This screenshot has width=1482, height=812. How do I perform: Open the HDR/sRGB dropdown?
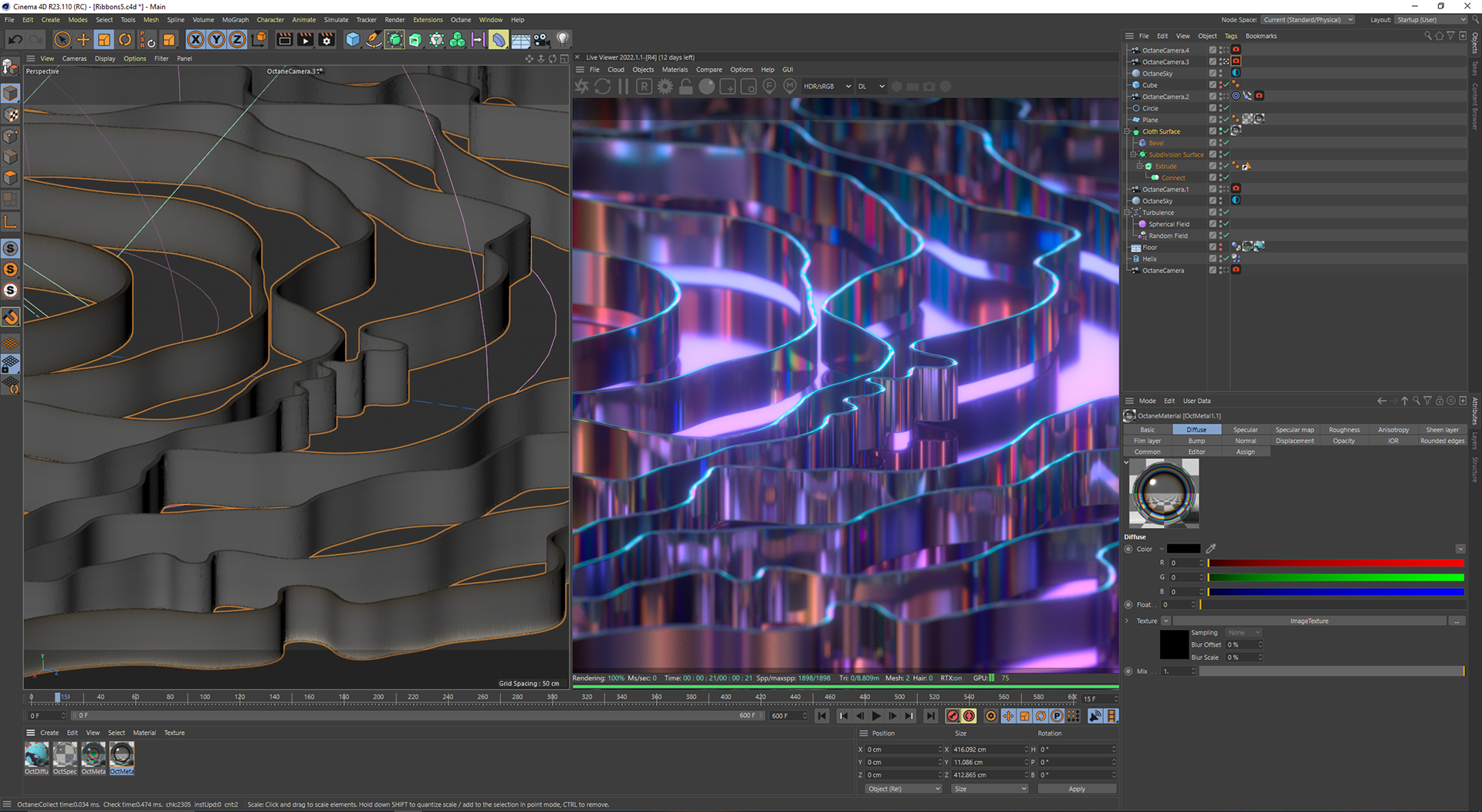tap(827, 86)
